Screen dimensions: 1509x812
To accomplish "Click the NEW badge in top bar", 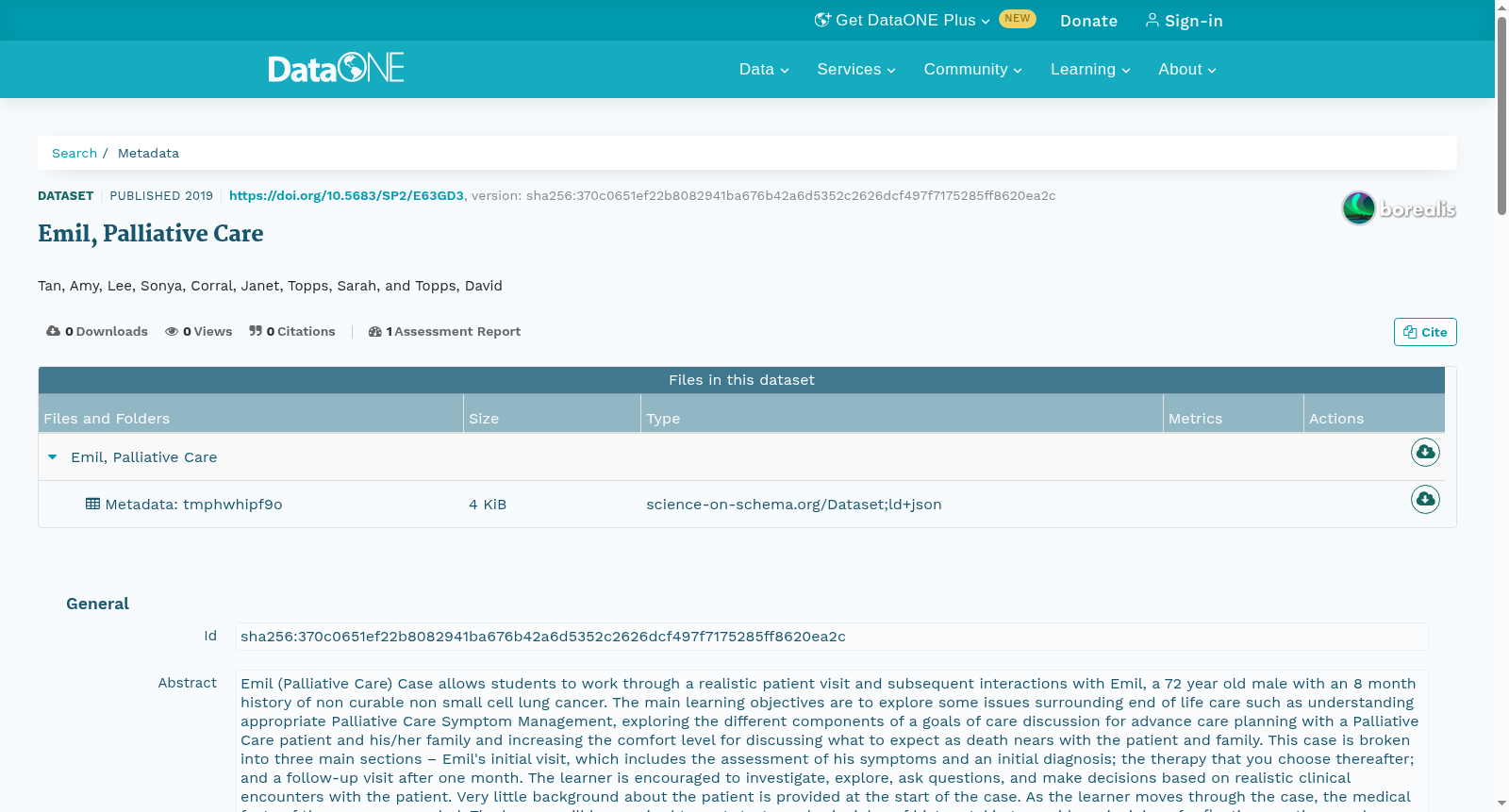I will [1018, 19].
